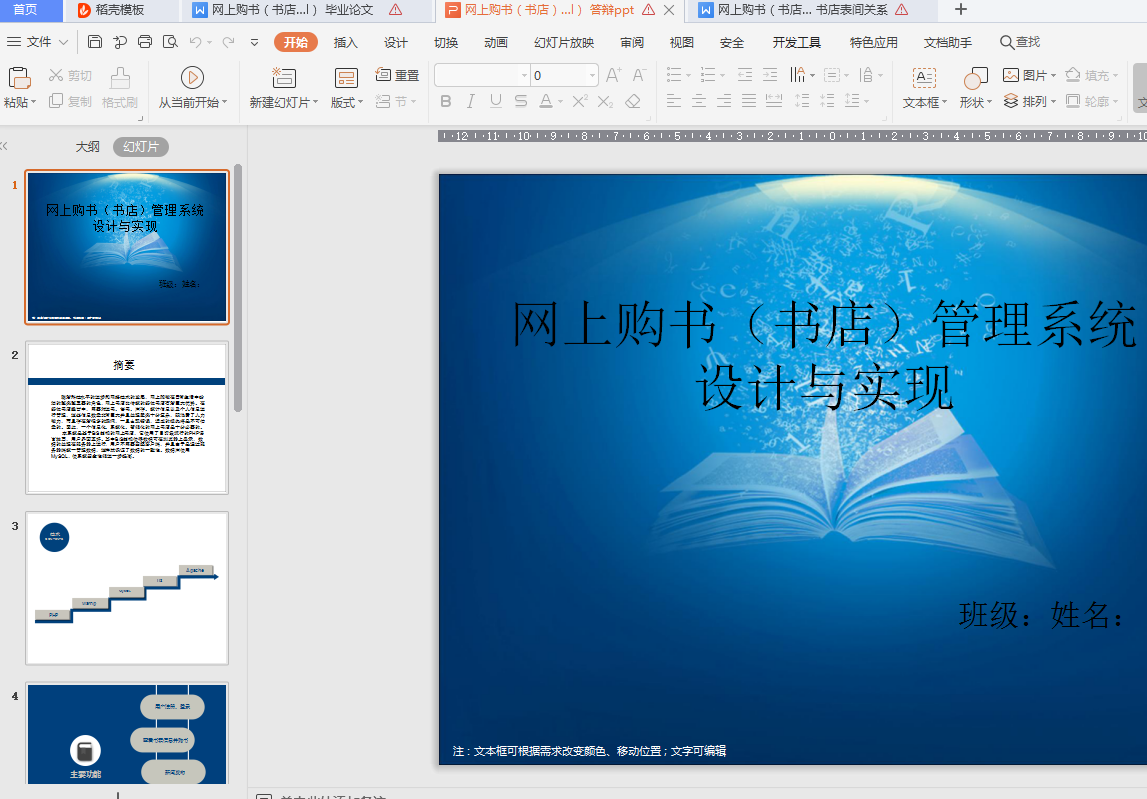Click the Format Painter (格式刷) icon
1147x799 pixels.
coord(120,78)
